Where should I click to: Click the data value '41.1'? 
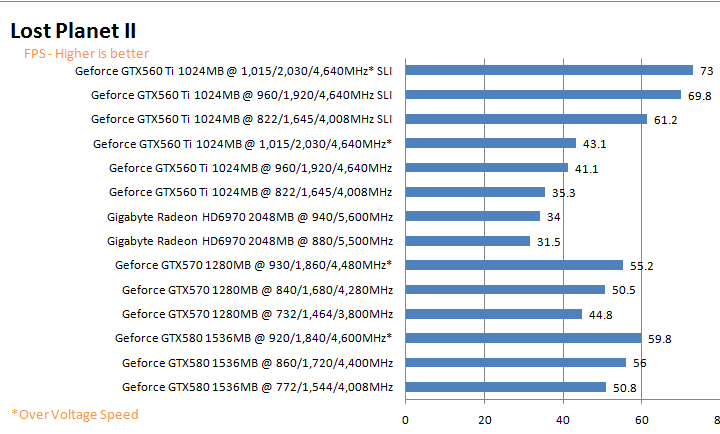point(586,169)
